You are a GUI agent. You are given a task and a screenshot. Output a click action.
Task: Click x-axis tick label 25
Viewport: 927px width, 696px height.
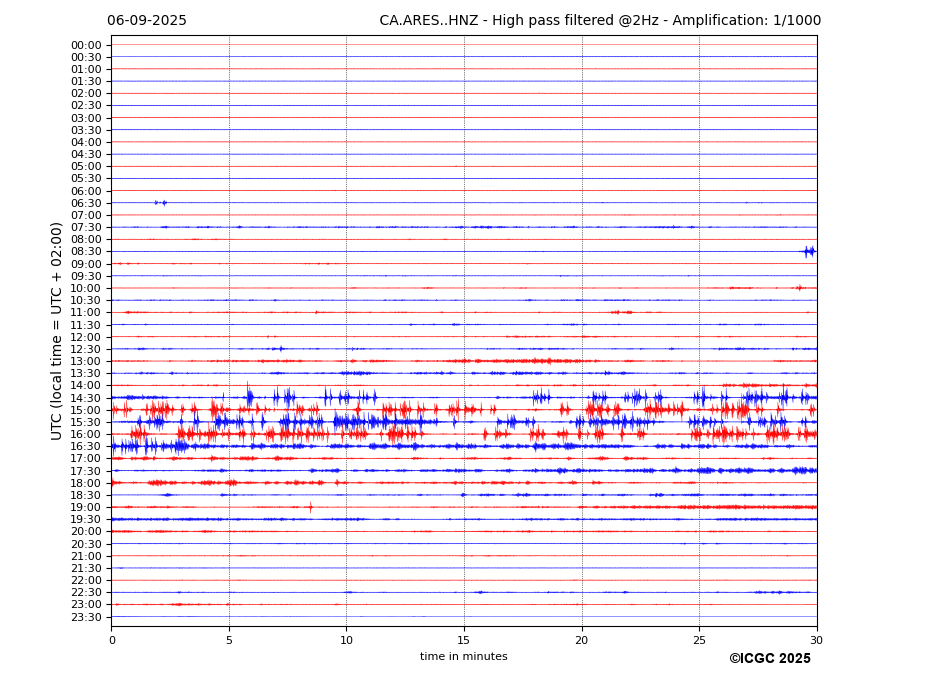699,640
